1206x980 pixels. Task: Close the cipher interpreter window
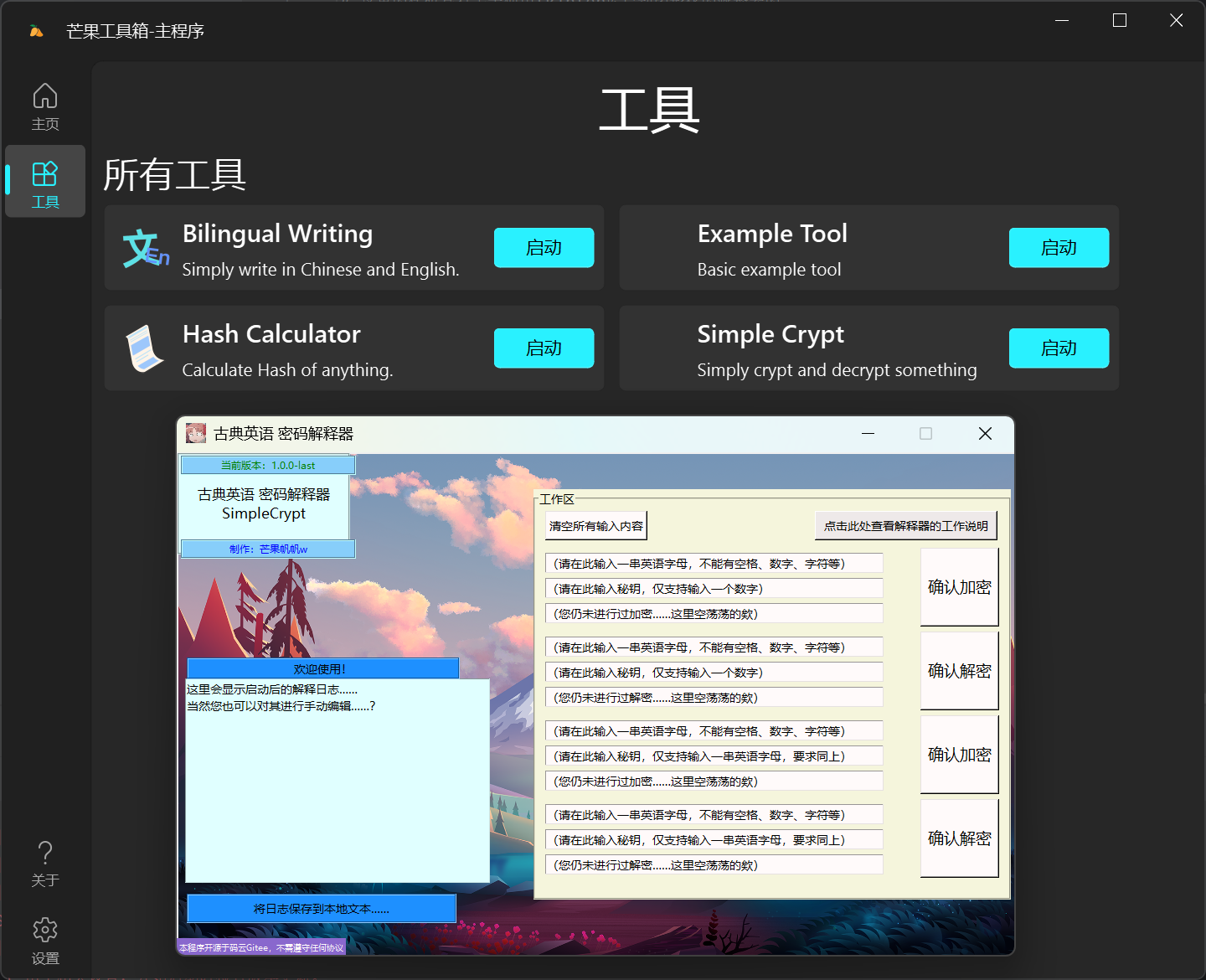[985, 433]
